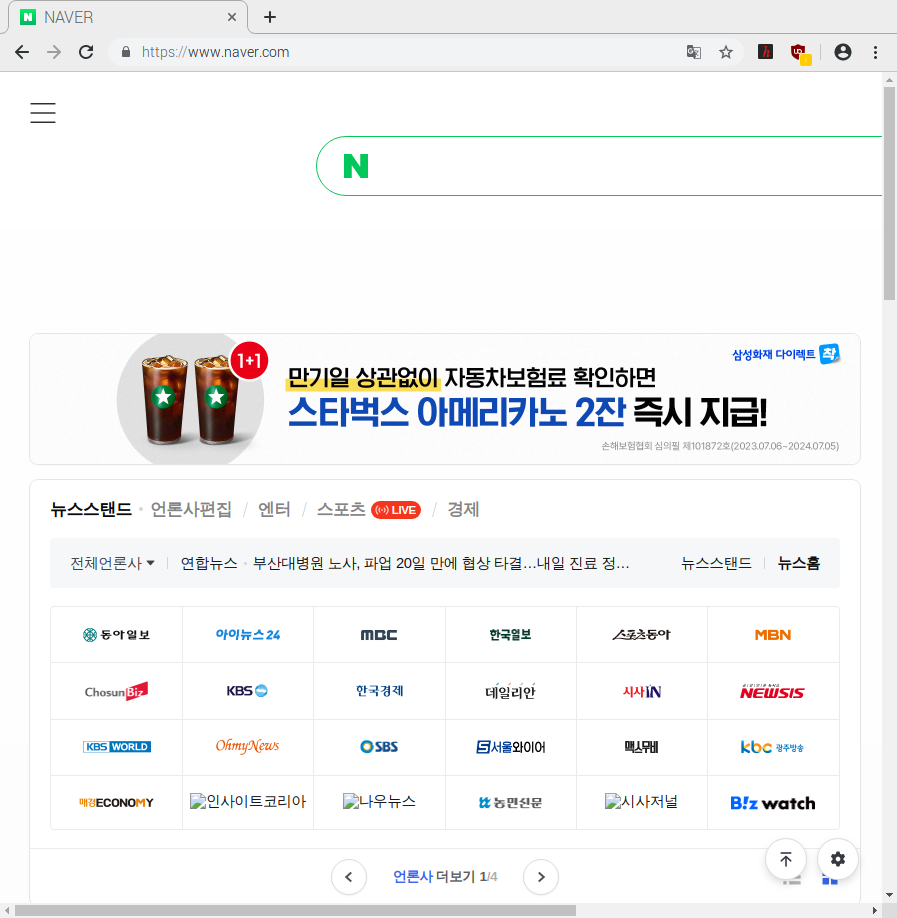This screenshot has width=897, height=918.
Task: Switch to 스포츠 tab
Action: [x=341, y=509]
